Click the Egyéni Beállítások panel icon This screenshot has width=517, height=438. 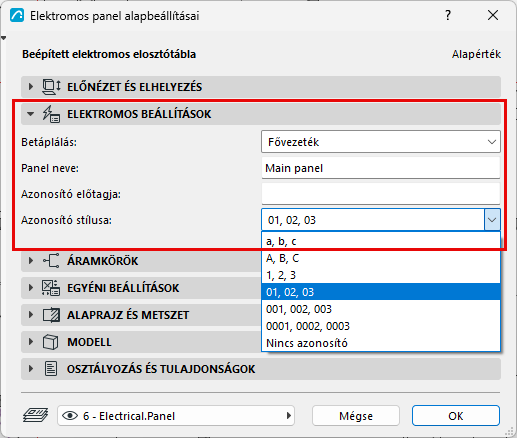pos(51,288)
